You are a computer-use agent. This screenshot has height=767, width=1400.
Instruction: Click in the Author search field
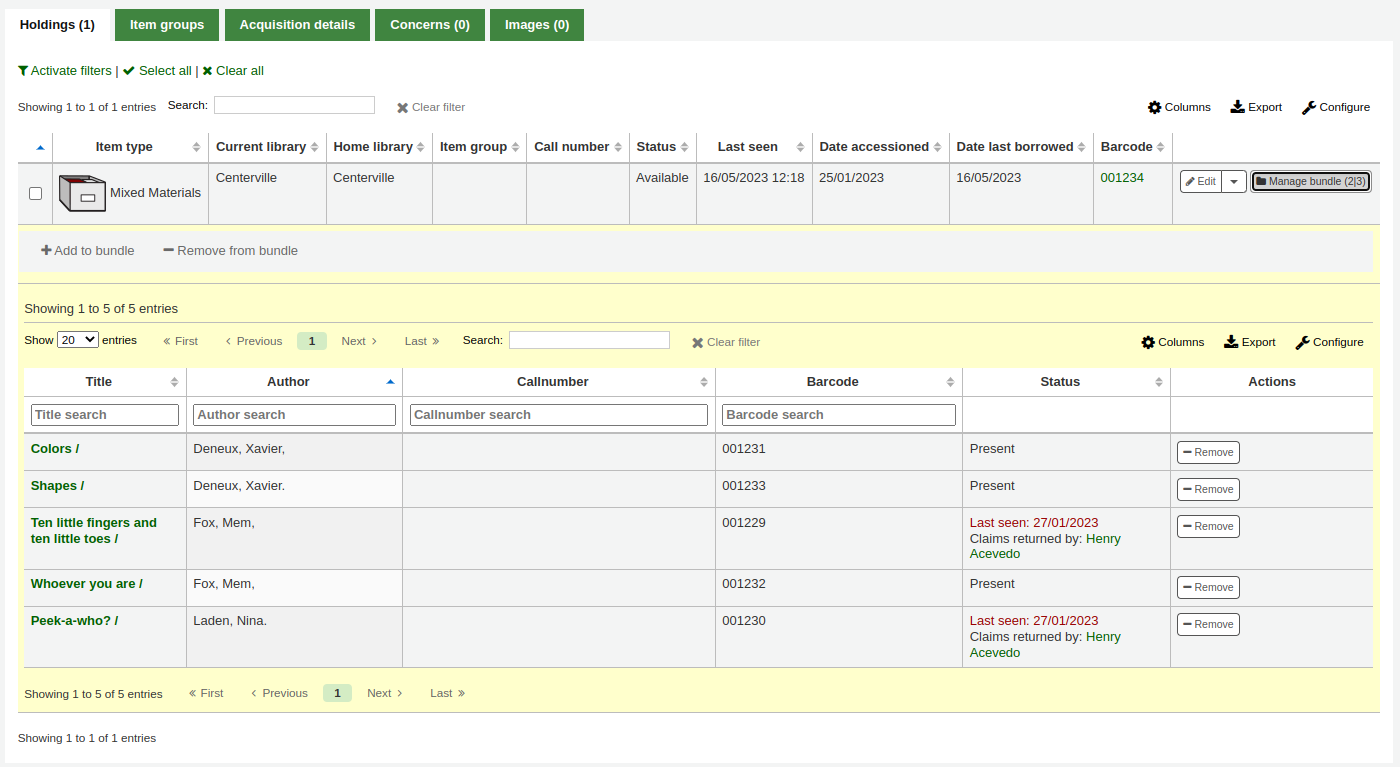[293, 414]
